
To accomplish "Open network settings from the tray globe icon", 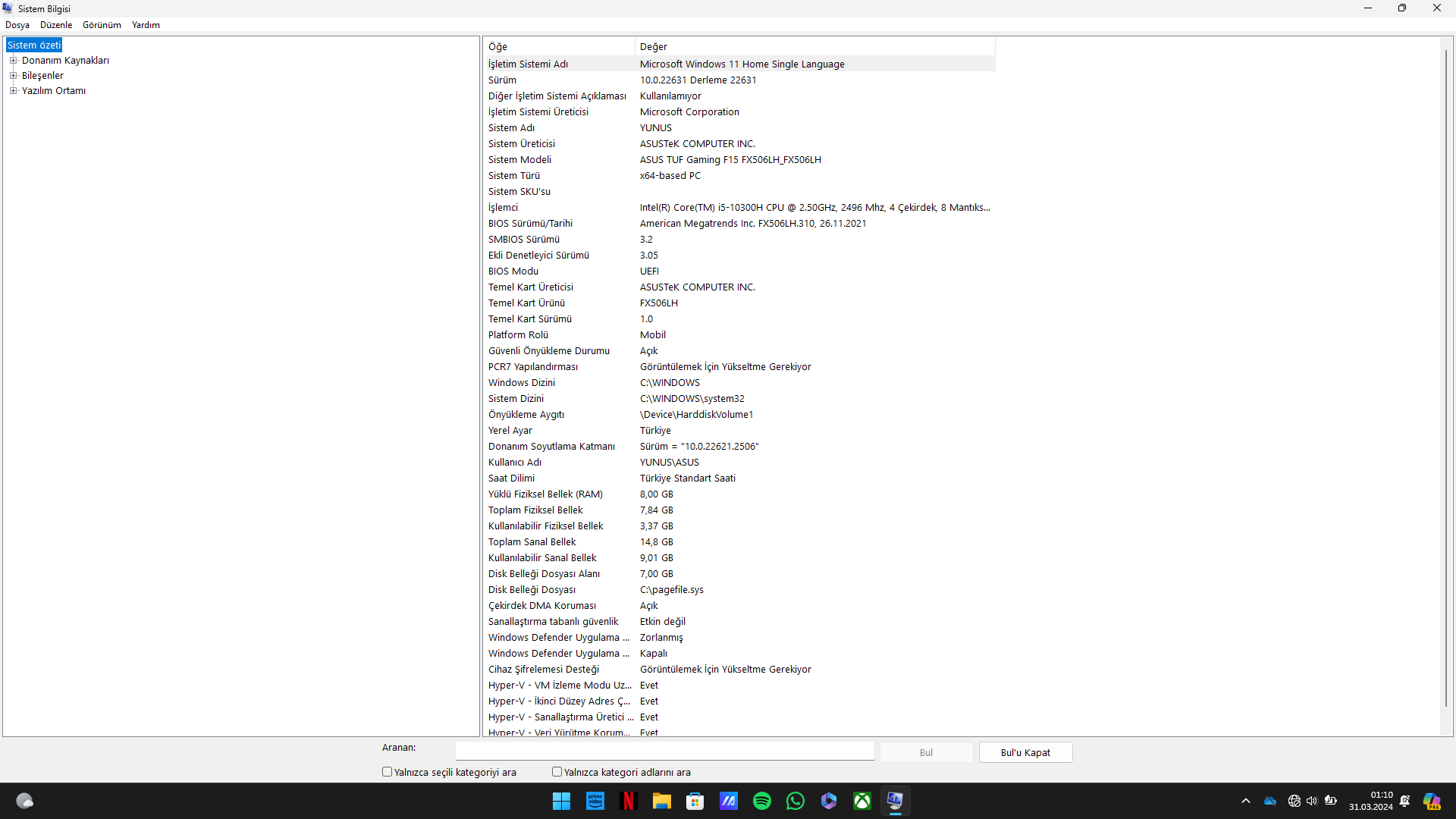I will pos(1294,801).
